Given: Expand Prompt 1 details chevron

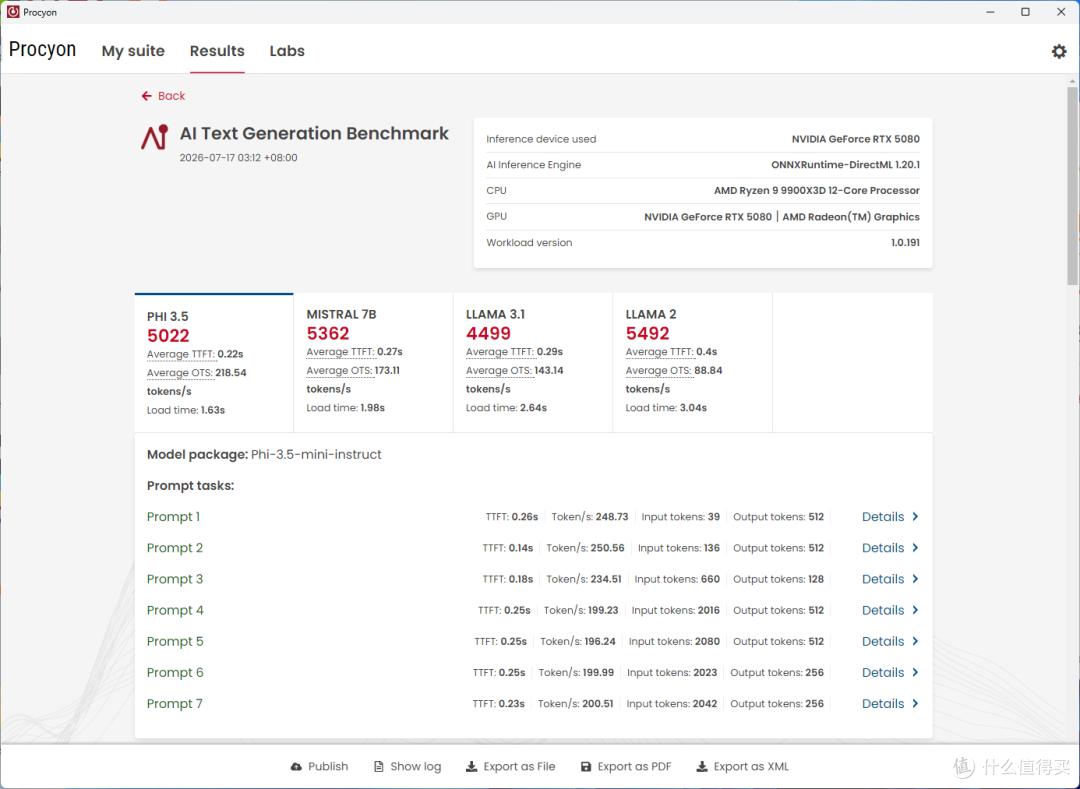Looking at the screenshot, I should (915, 516).
